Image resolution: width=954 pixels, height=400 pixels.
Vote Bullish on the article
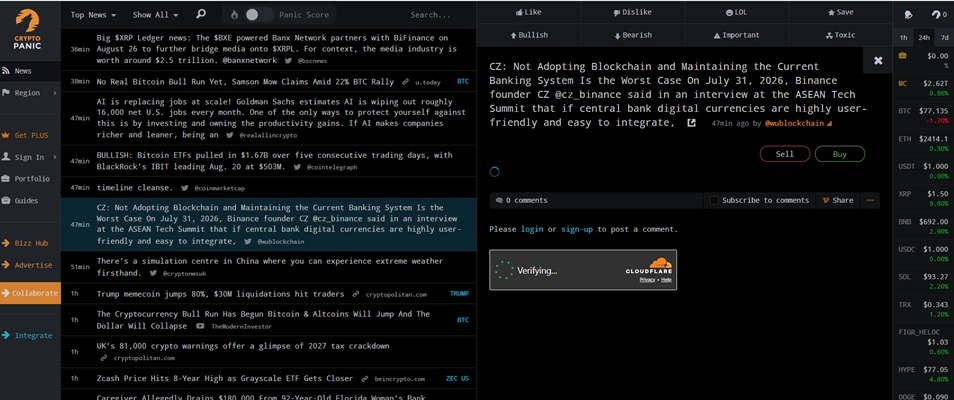click(528, 35)
